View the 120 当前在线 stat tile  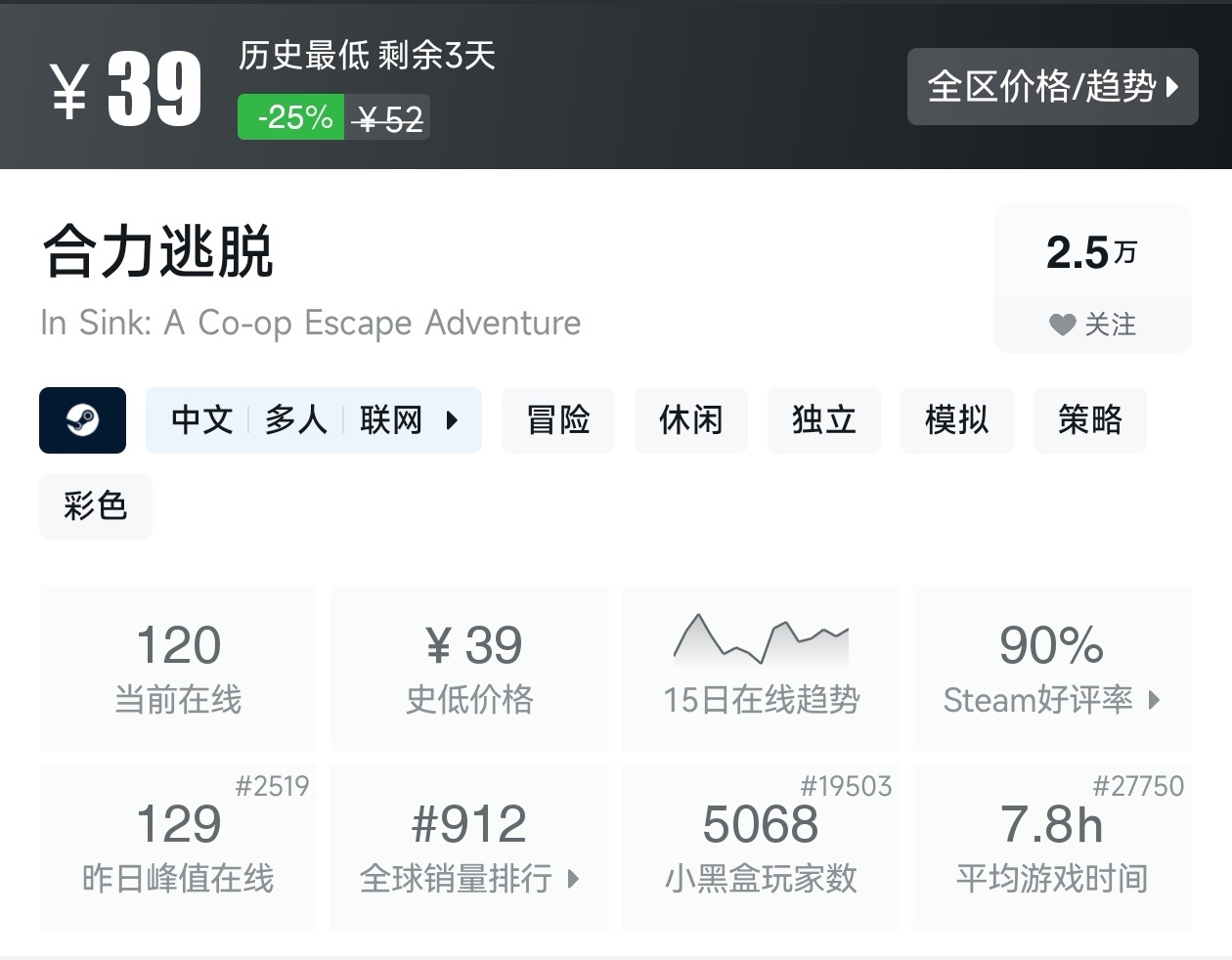tap(178, 669)
